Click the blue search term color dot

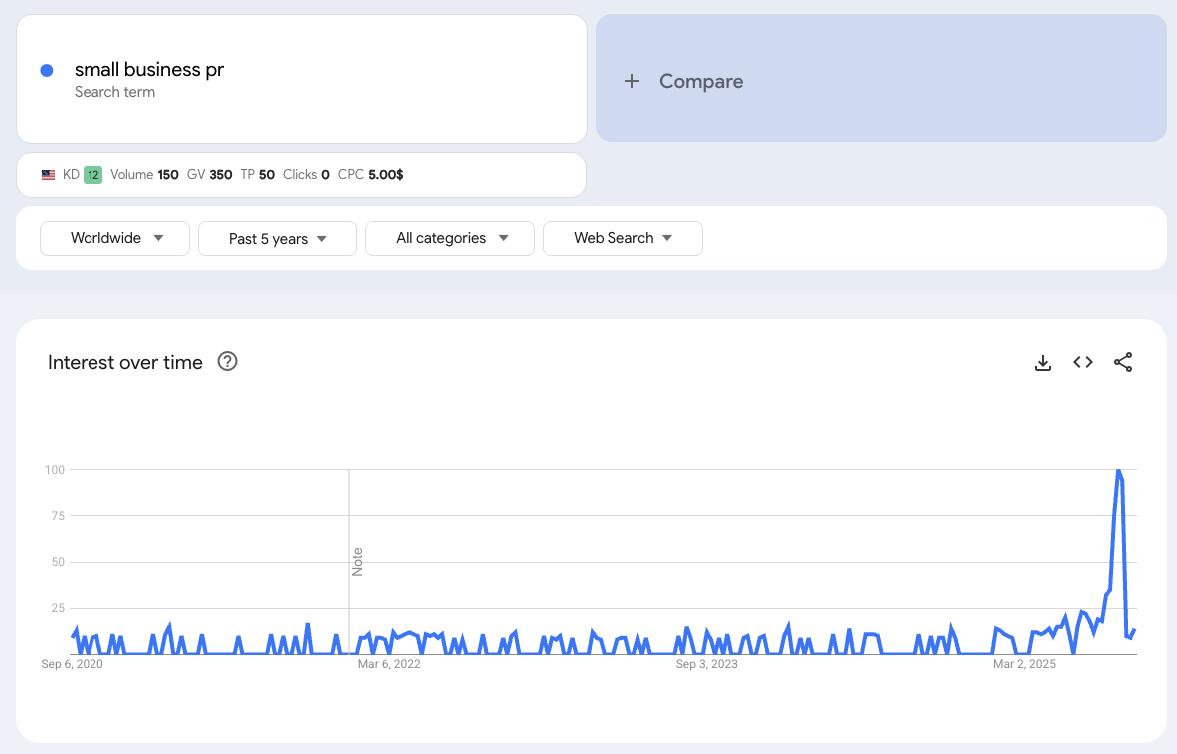[46, 70]
